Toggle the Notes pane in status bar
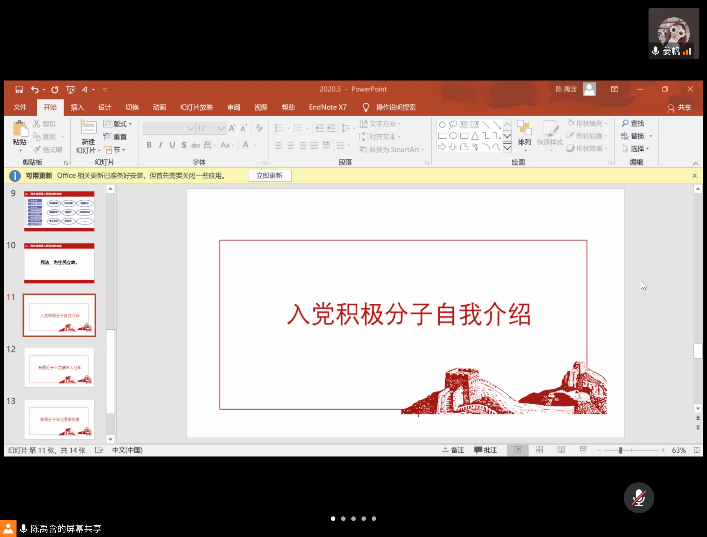Image resolution: width=707 pixels, height=537 pixels. pyautogui.click(x=452, y=451)
